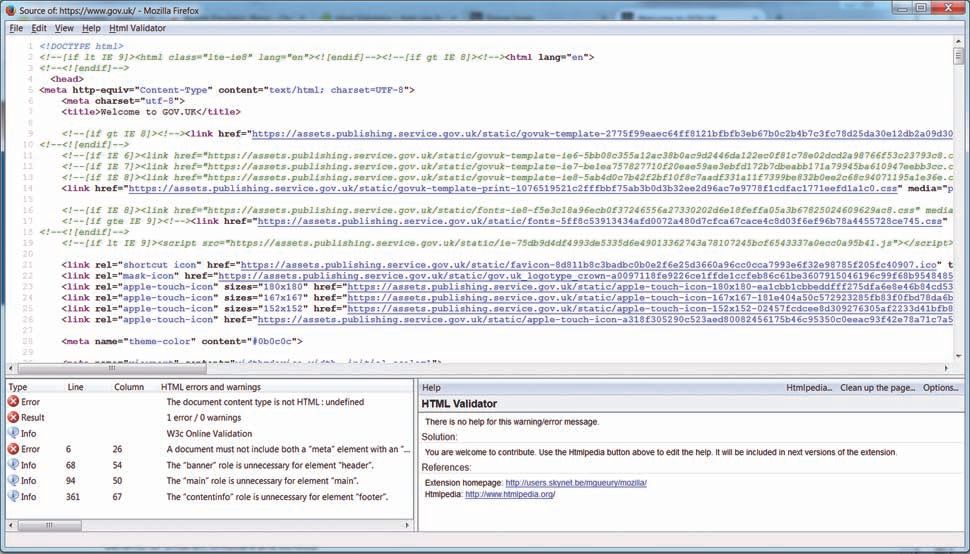Click the Firefox icon in the title bar
Image resolution: width=970 pixels, height=554 pixels.
(x=11, y=10)
